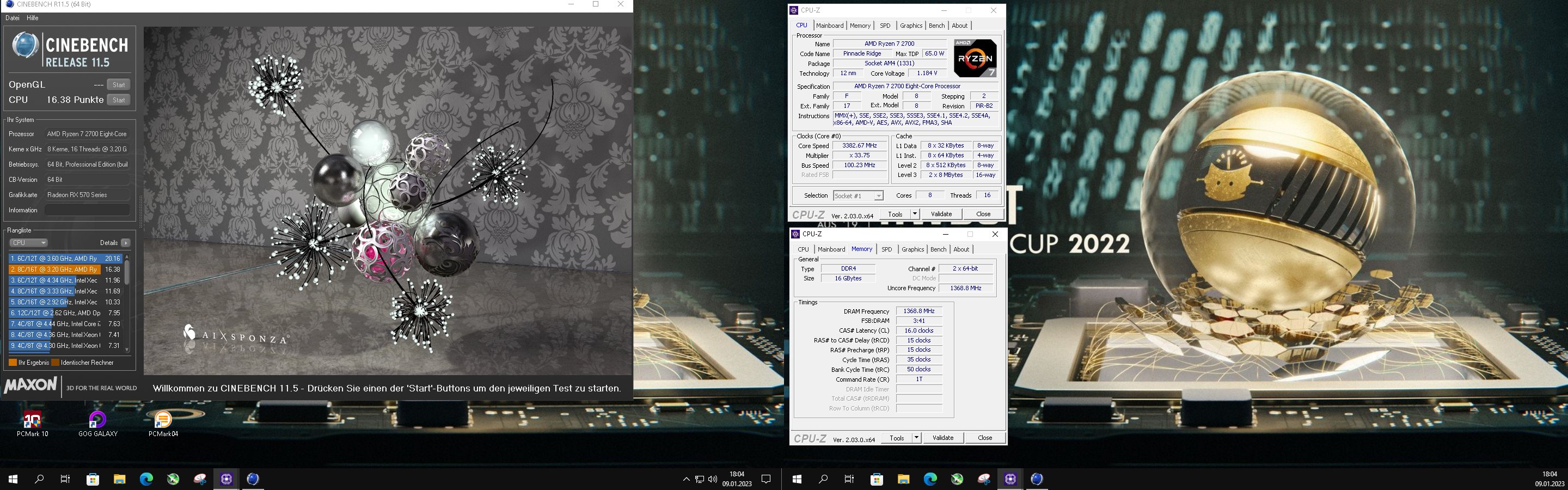Image resolution: width=1568 pixels, height=490 pixels.
Task: Select CPU-Z icon on right monitor taskbar
Action: 1010,479
